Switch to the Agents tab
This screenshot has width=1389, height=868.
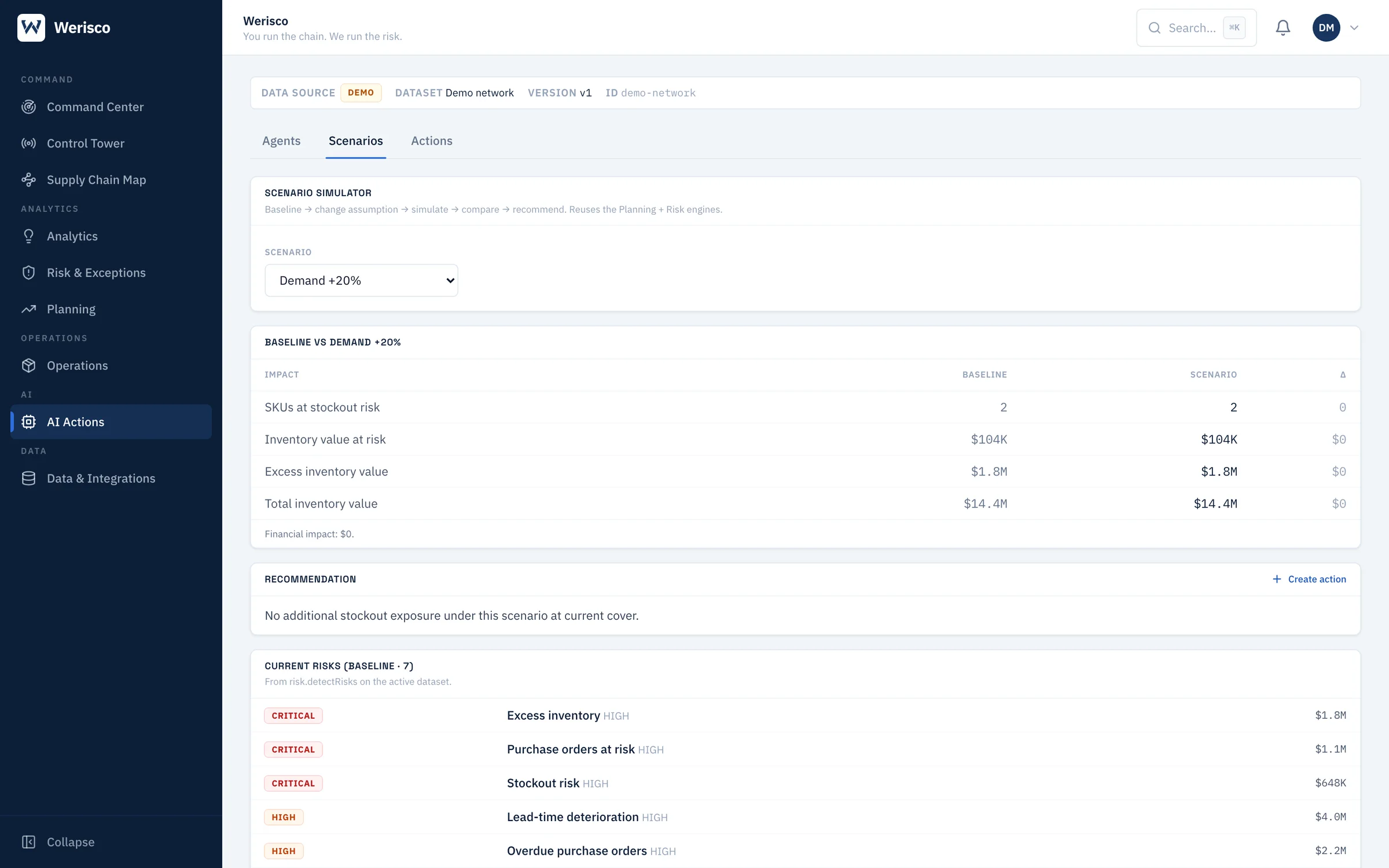[281, 141]
